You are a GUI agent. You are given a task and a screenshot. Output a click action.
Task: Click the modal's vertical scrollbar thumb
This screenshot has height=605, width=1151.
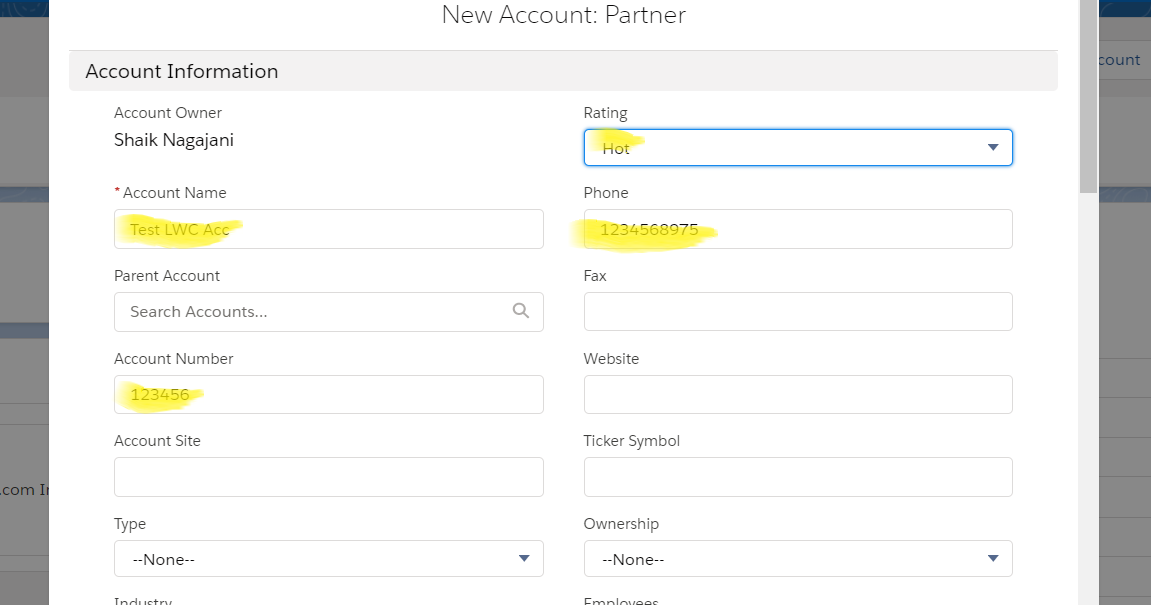pyautogui.click(x=1088, y=95)
